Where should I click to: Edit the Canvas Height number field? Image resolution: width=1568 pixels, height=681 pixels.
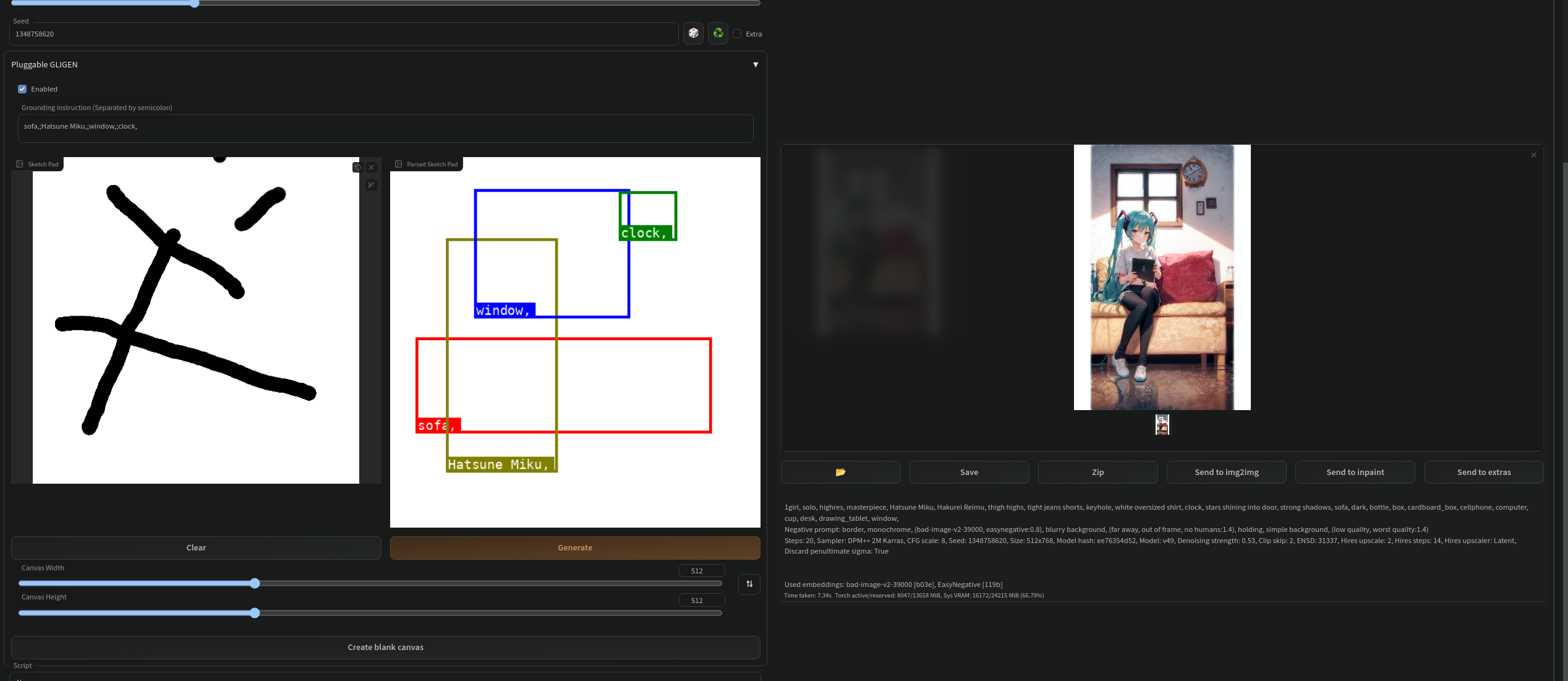pos(702,601)
